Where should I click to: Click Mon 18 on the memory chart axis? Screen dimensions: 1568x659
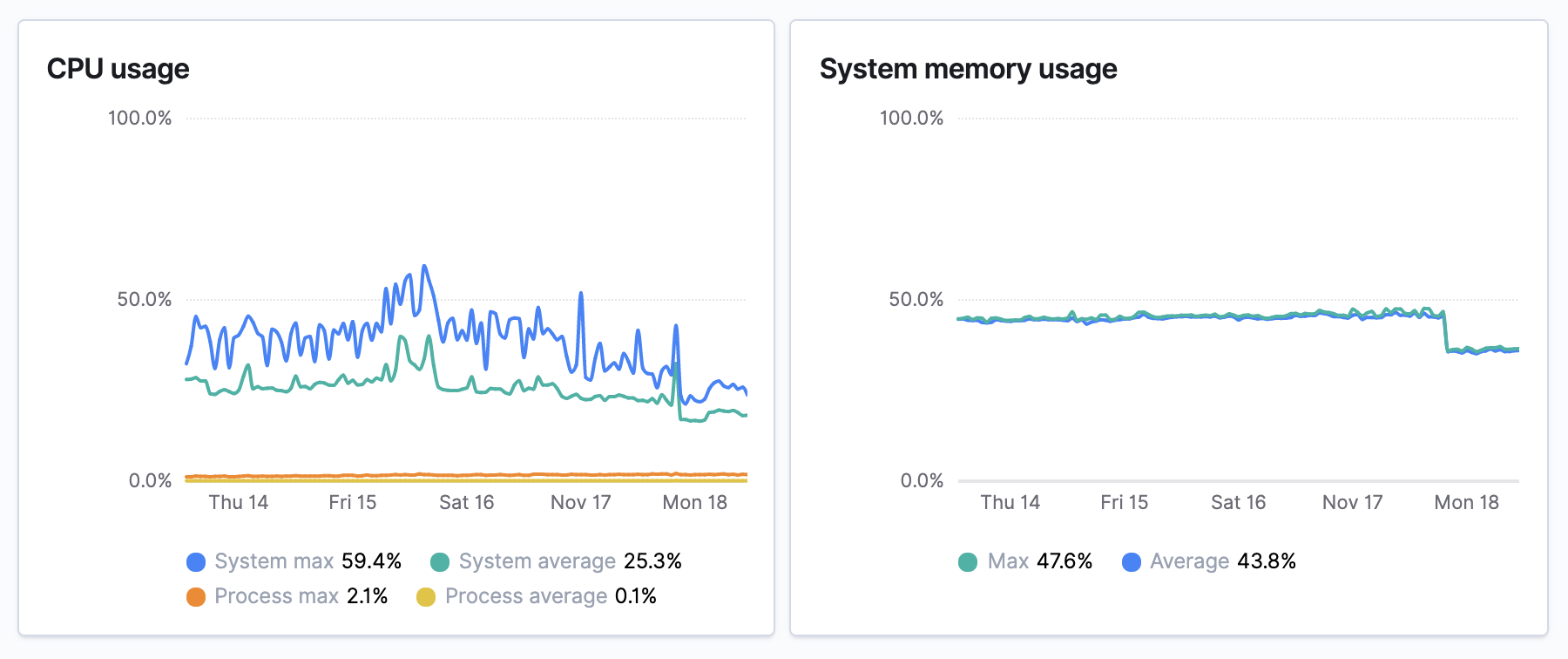click(1467, 503)
